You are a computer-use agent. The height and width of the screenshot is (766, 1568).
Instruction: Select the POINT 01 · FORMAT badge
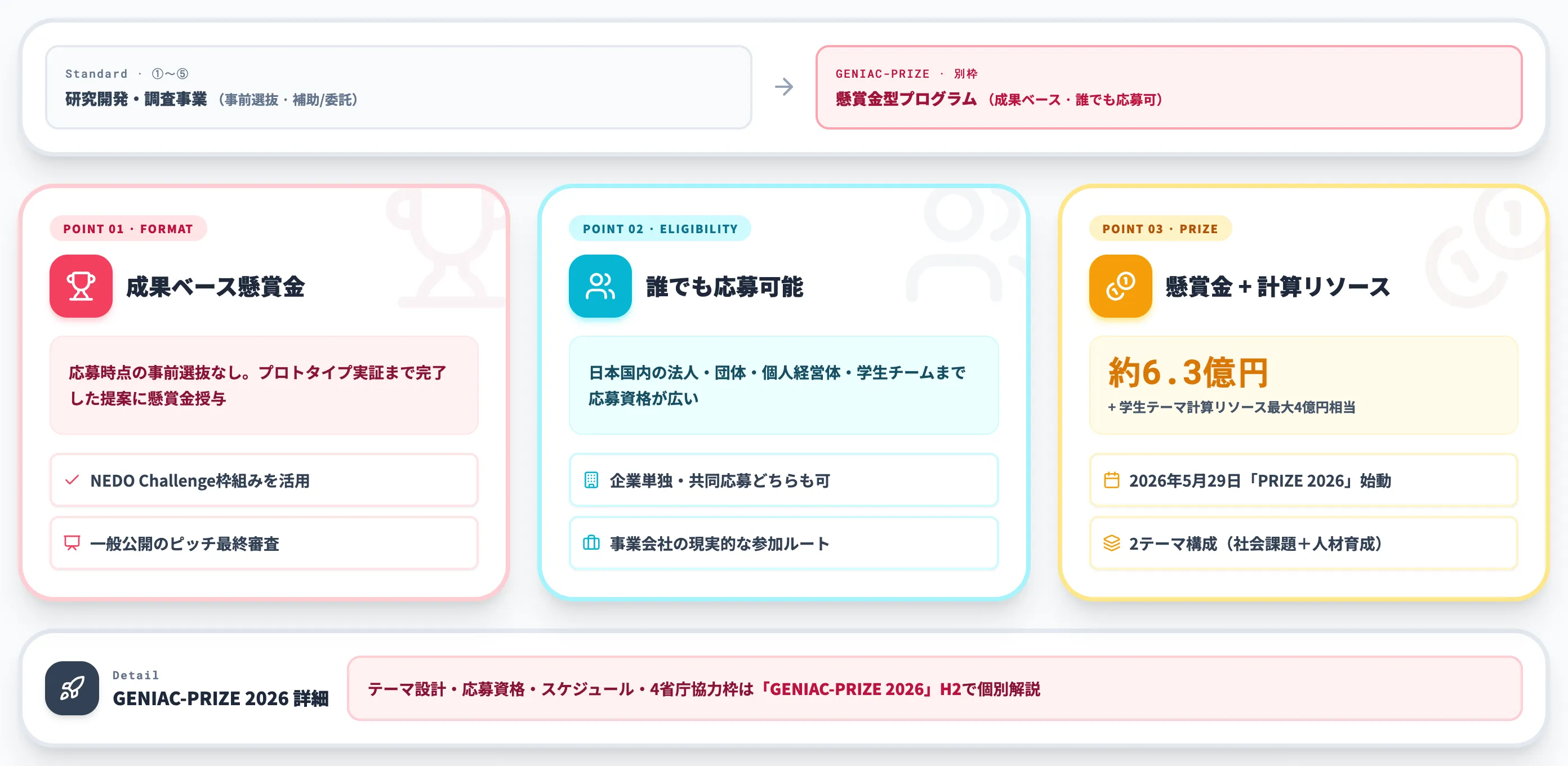(x=128, y=229)
